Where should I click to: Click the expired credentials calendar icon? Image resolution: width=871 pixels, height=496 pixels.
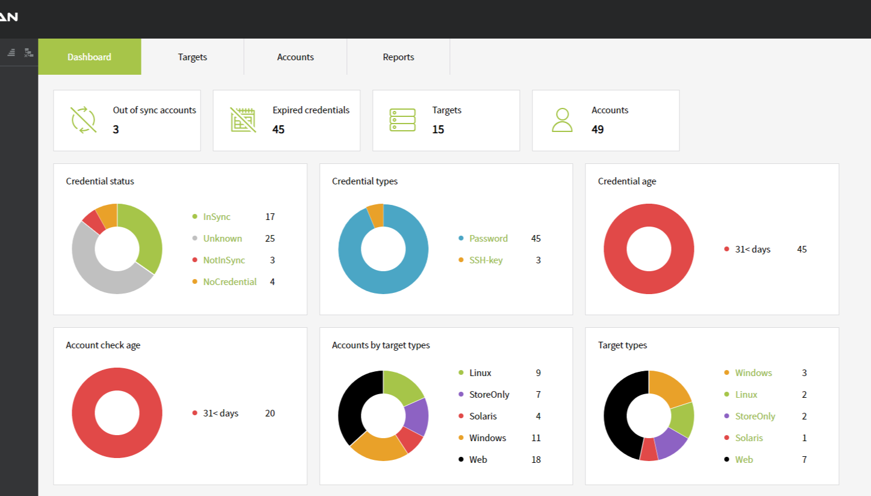tap(243, 120)
